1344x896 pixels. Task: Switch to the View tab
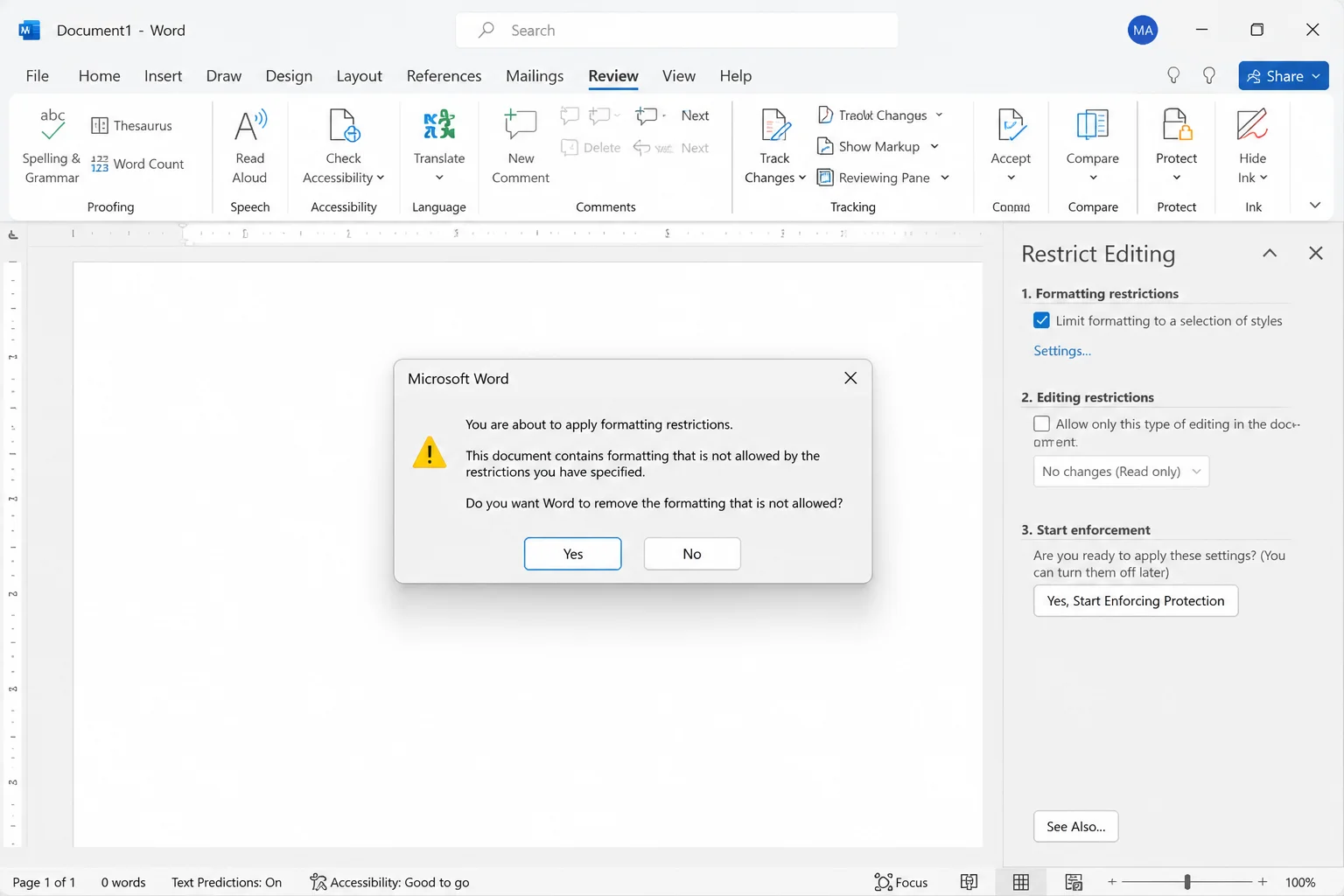click(x=678, y=76)
